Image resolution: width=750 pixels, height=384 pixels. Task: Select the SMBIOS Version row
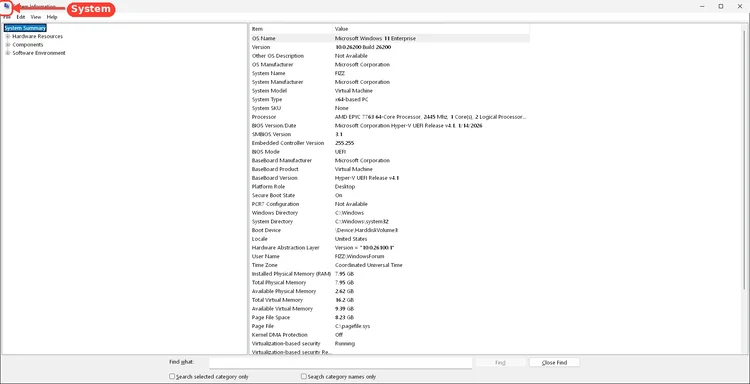coord(390,134)
